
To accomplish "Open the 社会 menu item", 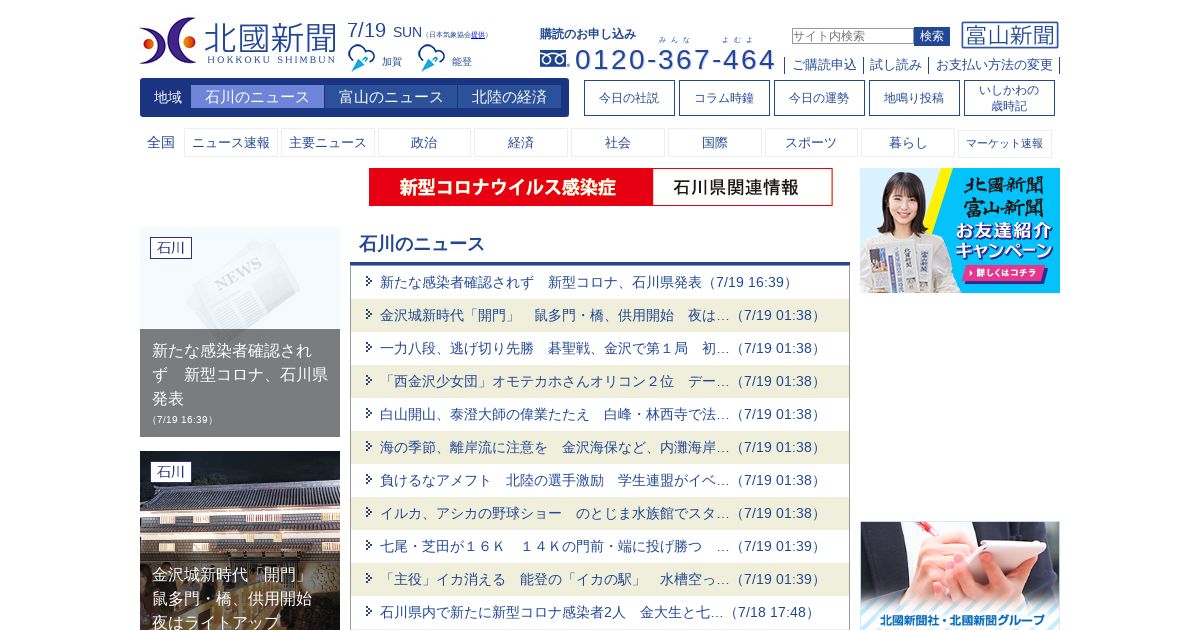I will 618,143.
